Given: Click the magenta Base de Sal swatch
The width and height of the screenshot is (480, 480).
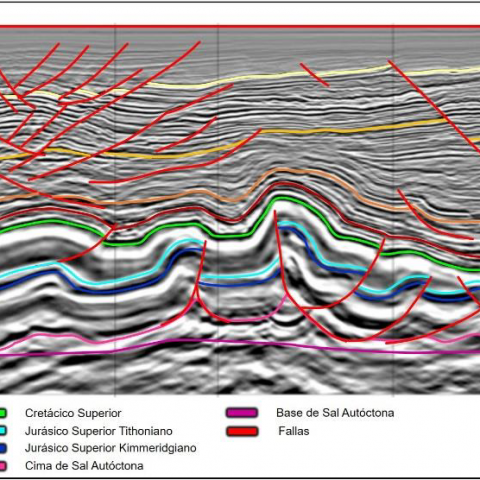Looking at the screenshot, I should (242, 413).
